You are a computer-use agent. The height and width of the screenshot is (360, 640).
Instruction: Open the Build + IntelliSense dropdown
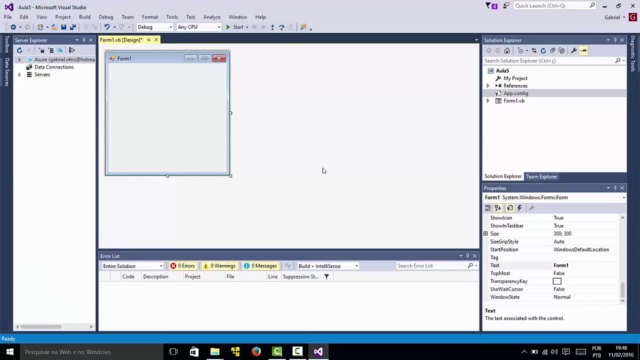[x=328, y=266]
